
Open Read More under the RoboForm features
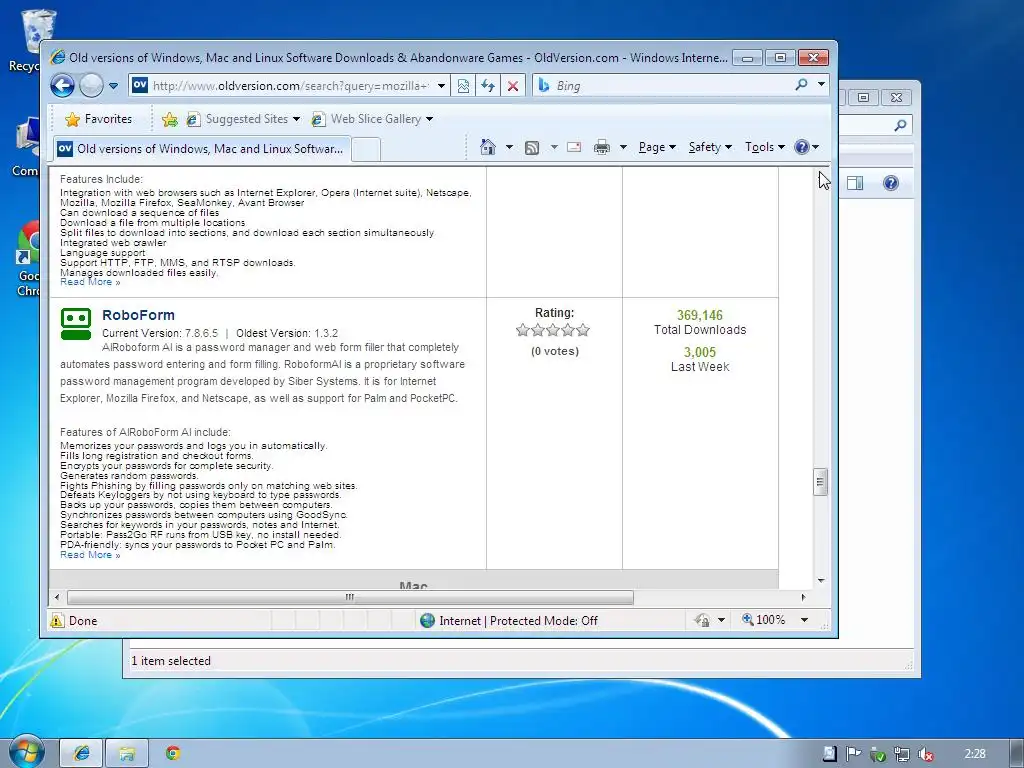tap(90, 555)
